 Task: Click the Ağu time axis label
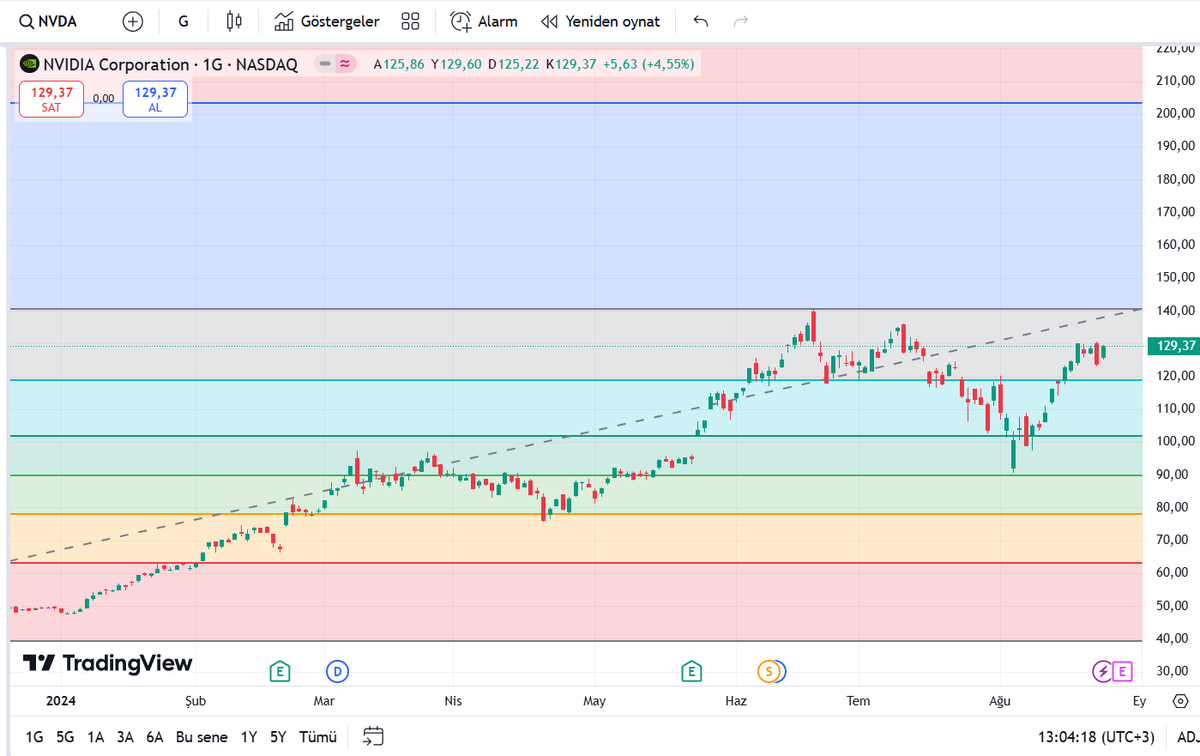click(x=1000, y=701)
